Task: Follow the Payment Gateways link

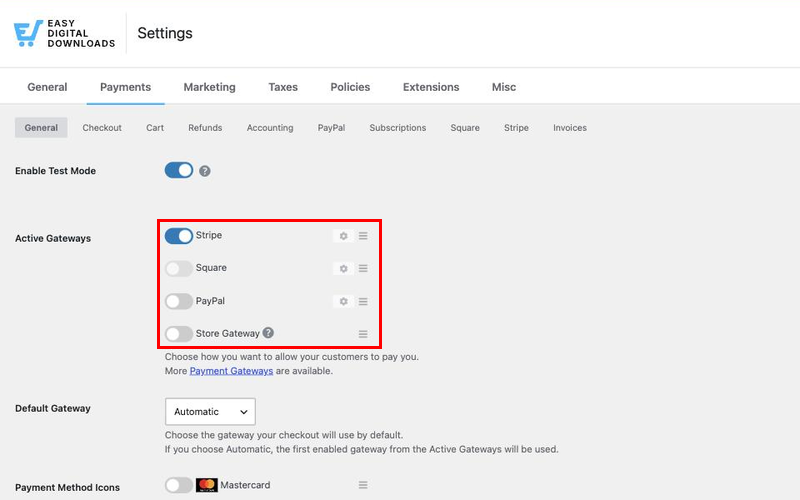Action: coord(231,371)
